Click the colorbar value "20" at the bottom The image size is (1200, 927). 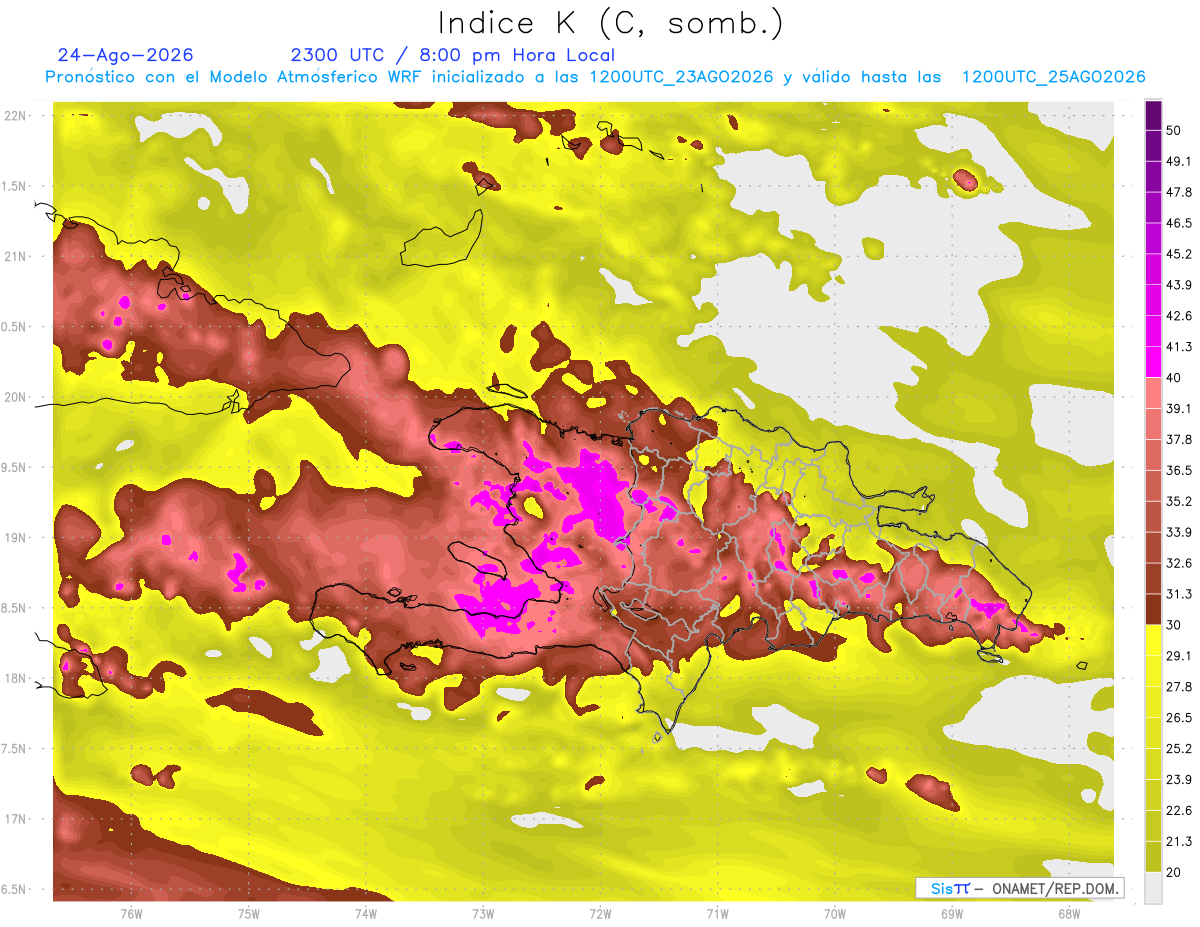[1174, 872]
